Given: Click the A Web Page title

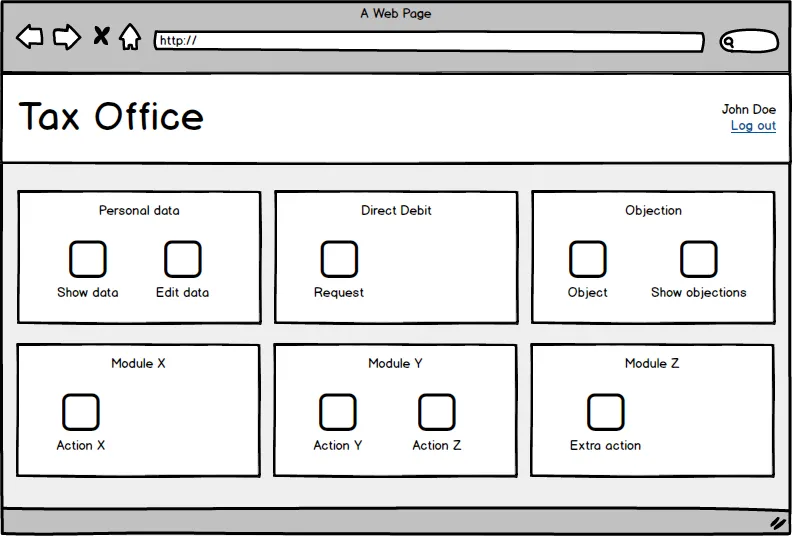Looking at the screenshot, I should click(396, 14).
